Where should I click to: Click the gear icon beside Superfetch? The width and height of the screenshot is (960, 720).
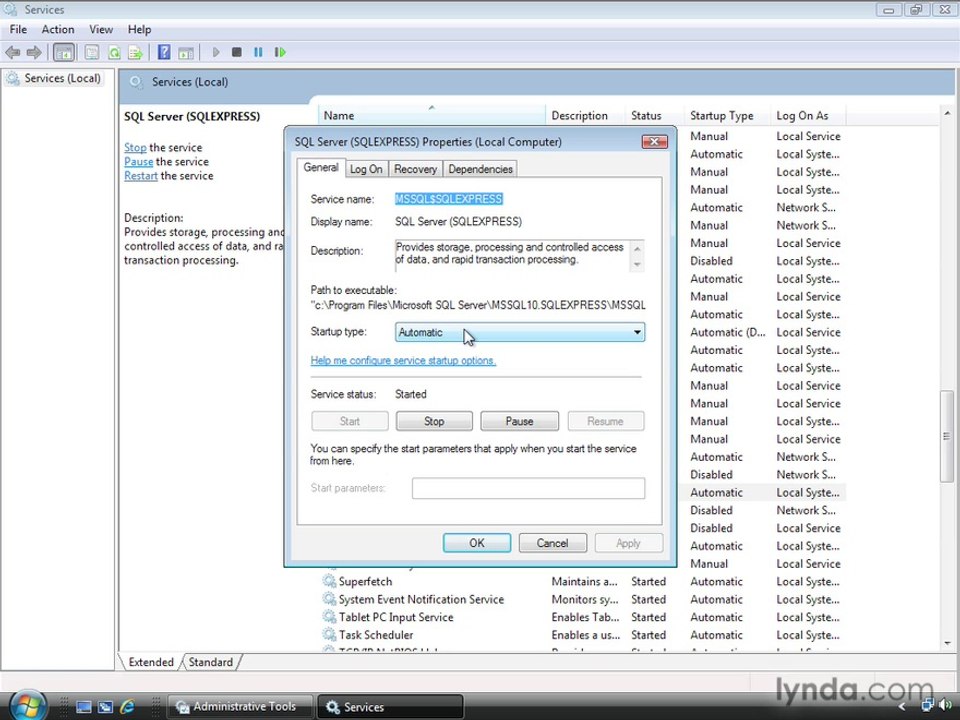point(329,581)
